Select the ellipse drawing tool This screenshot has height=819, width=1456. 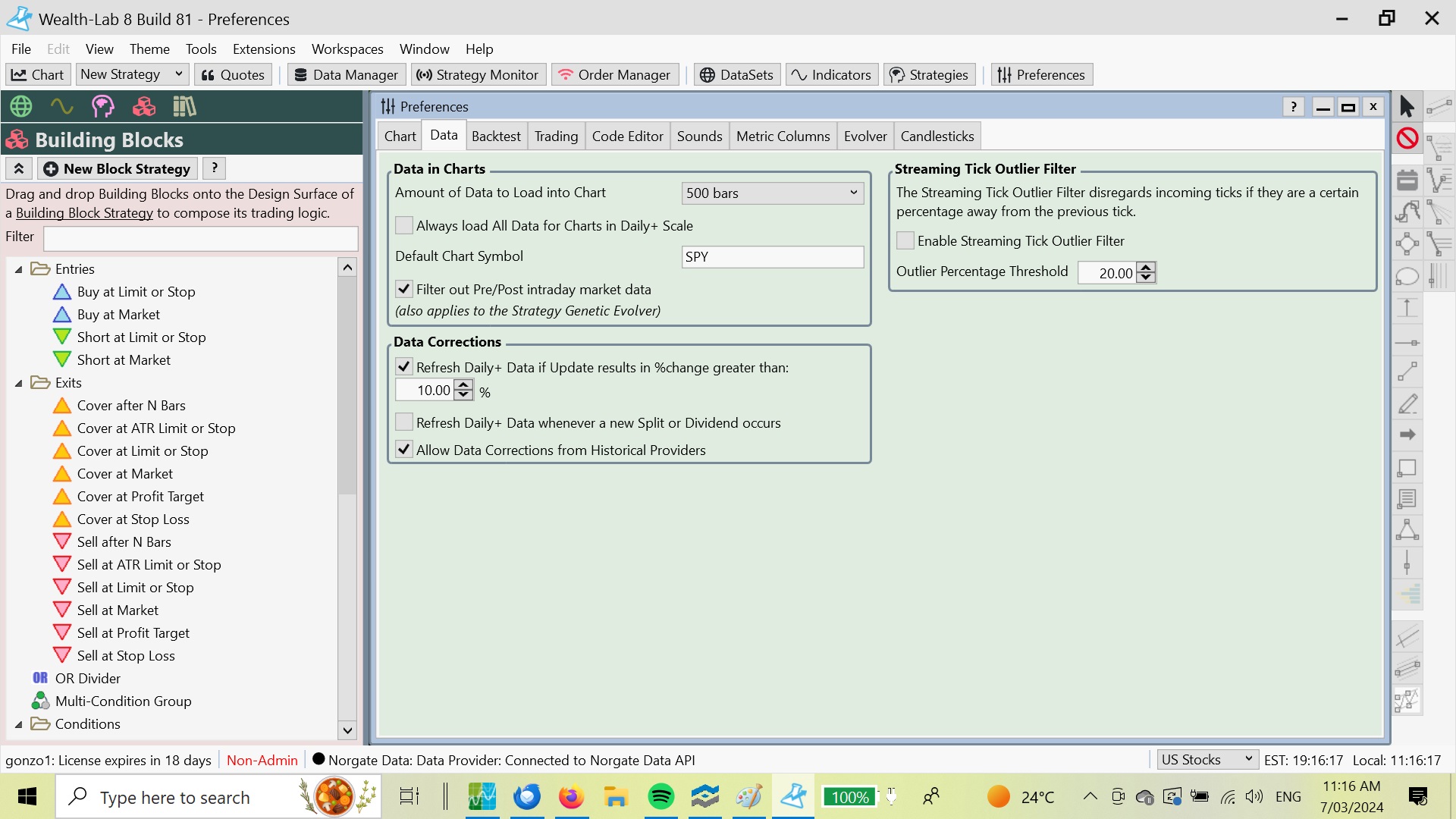(x=1407, y=277)
